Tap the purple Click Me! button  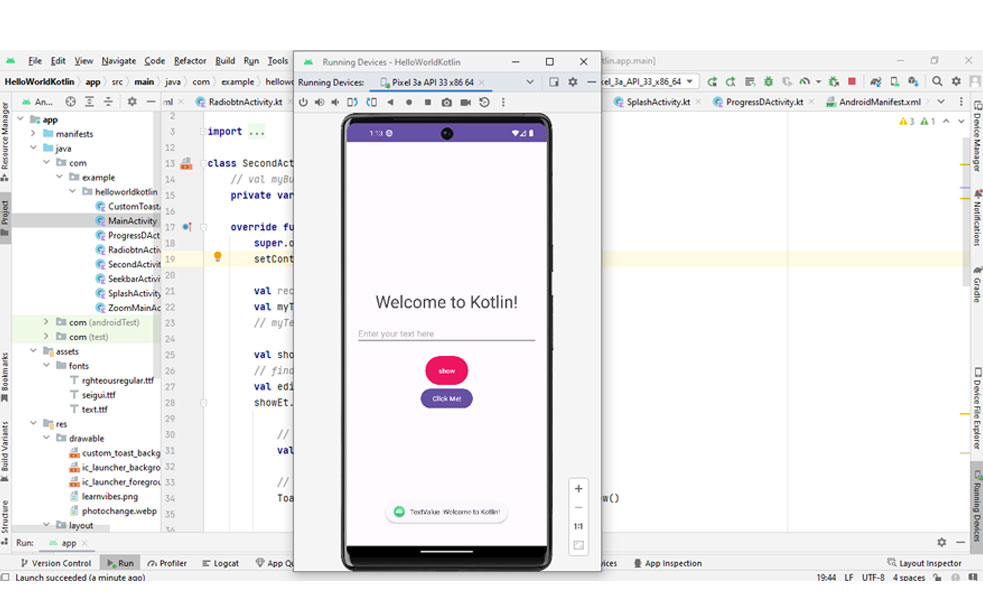point(446,398)
